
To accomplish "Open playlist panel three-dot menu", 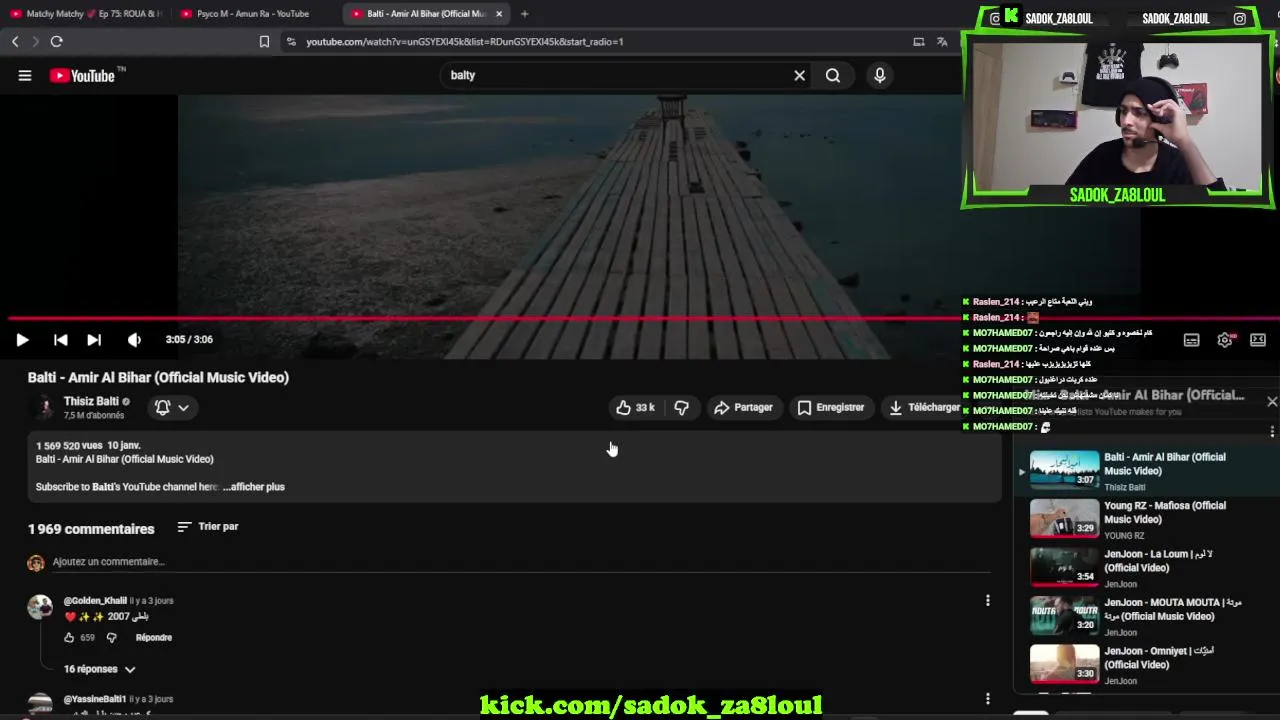I will pyautogui.click(x=1272, y=432).
